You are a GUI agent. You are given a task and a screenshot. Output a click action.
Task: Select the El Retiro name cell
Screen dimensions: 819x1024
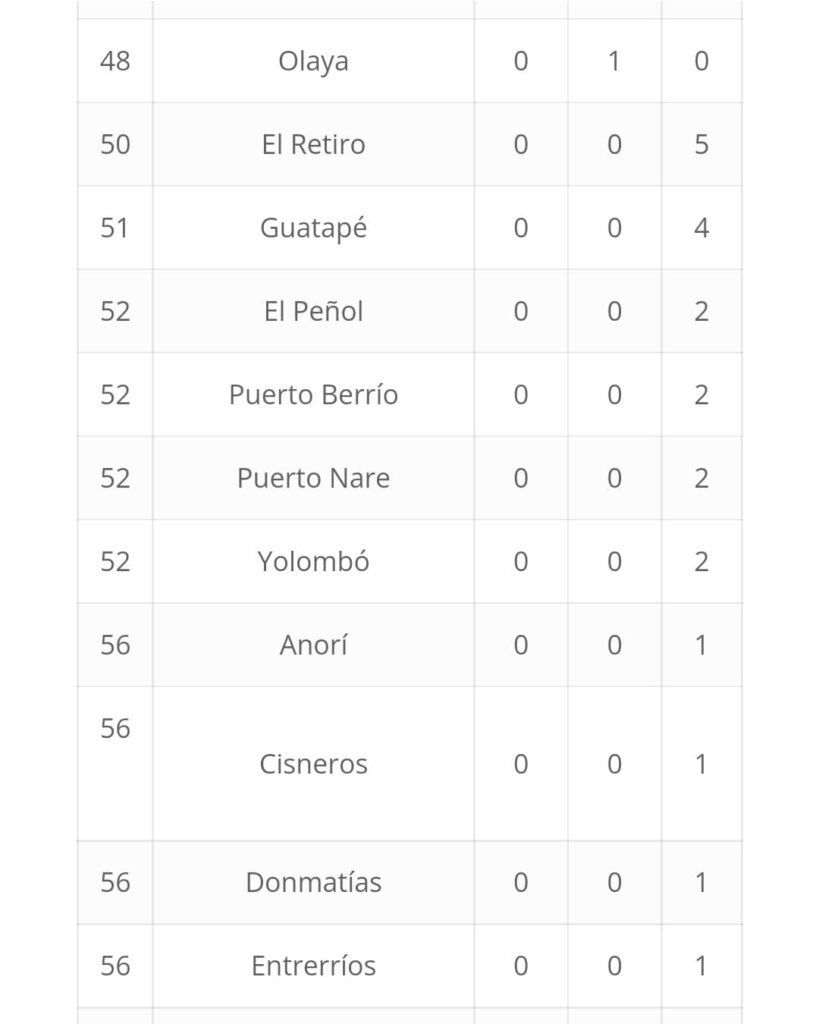coord(313,144)
